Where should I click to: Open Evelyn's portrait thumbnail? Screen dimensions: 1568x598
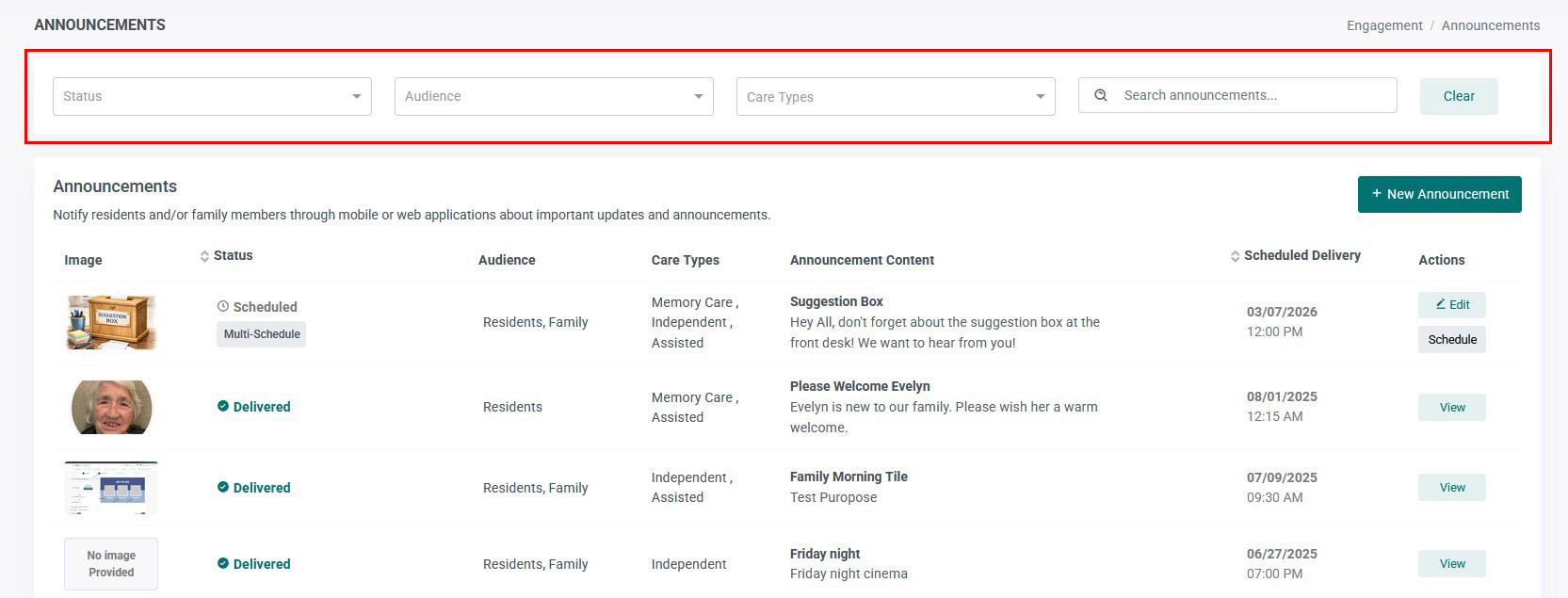[x=111, y=407]
